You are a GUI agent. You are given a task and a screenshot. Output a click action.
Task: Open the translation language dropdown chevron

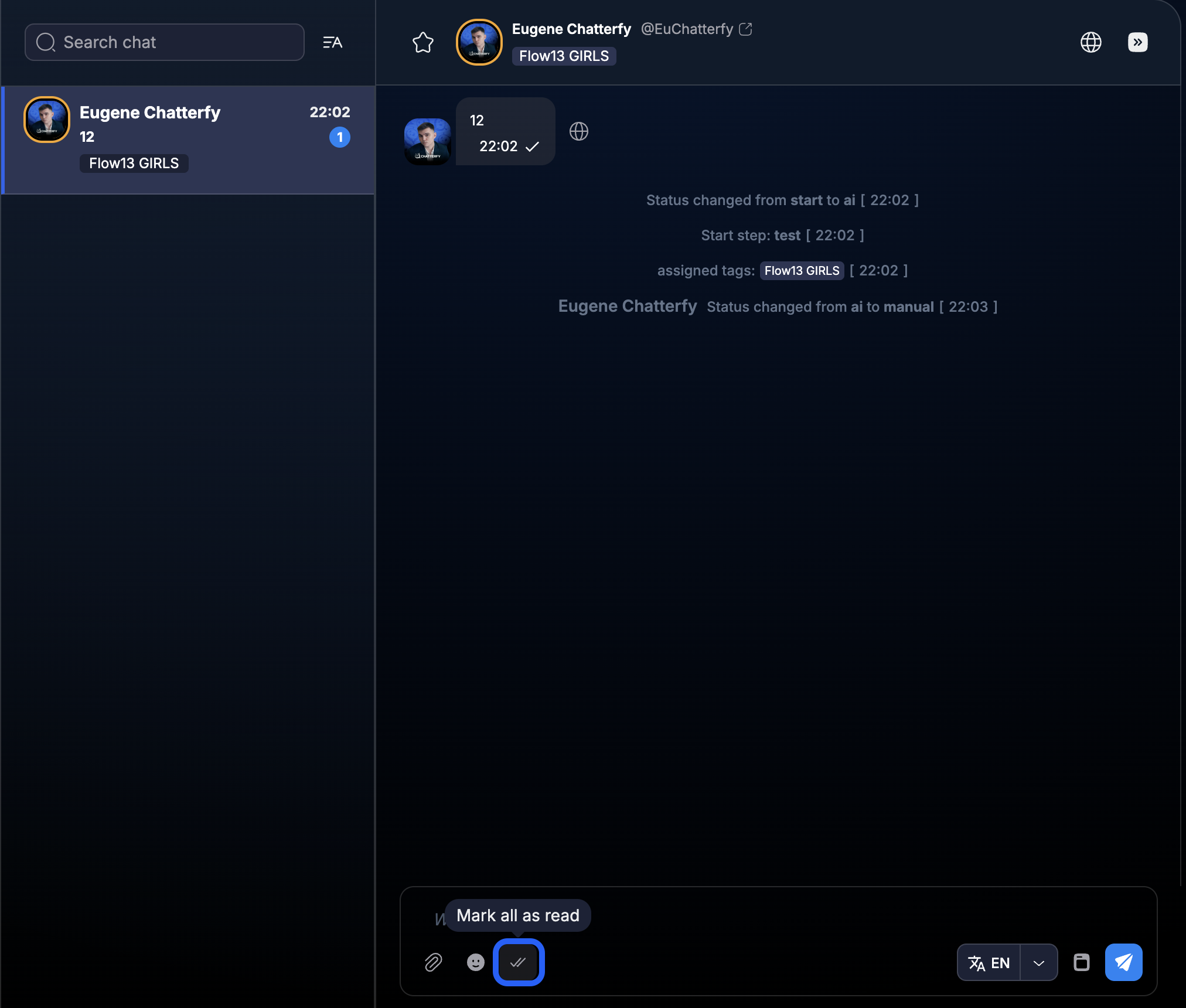1038,962
